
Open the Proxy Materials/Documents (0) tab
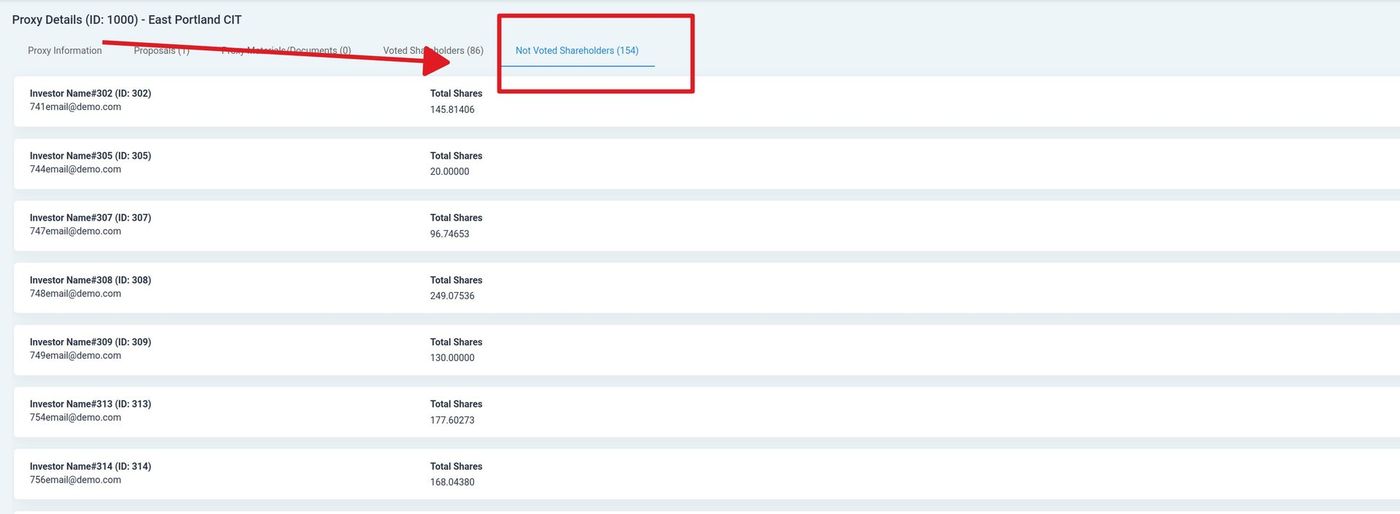(x=286, y=51)
